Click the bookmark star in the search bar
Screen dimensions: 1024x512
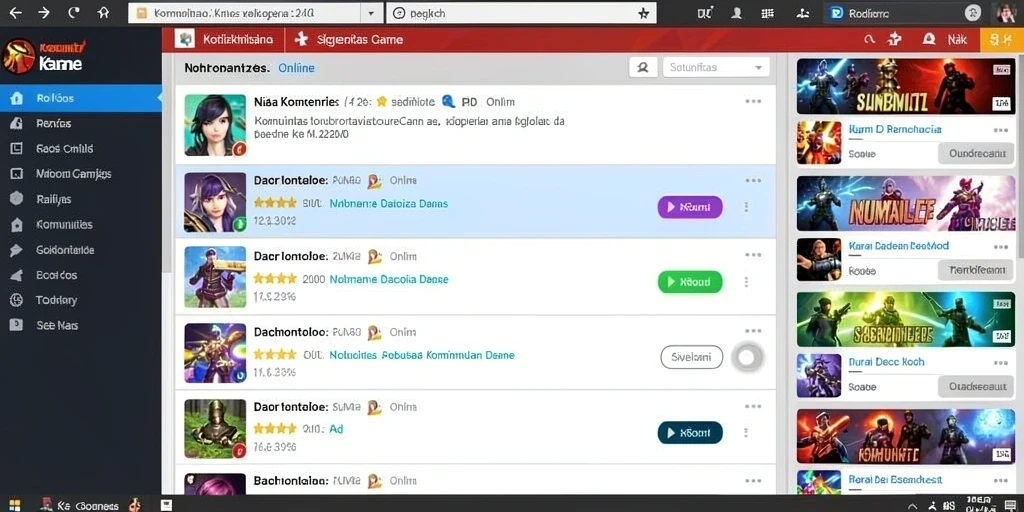point(643,13)
